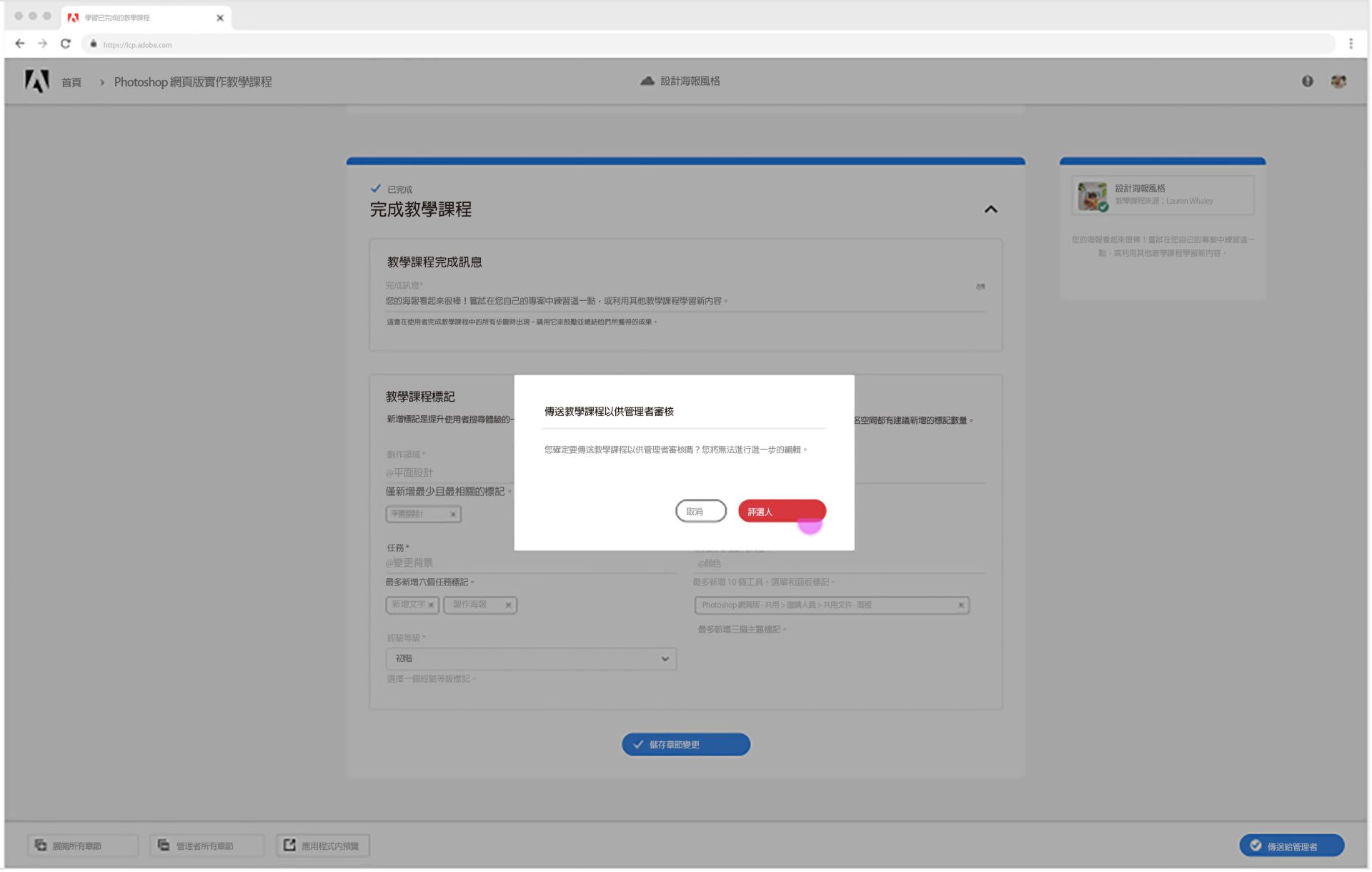
Task: Reload the page with refresh icon
Action: (x=66, y=44)
